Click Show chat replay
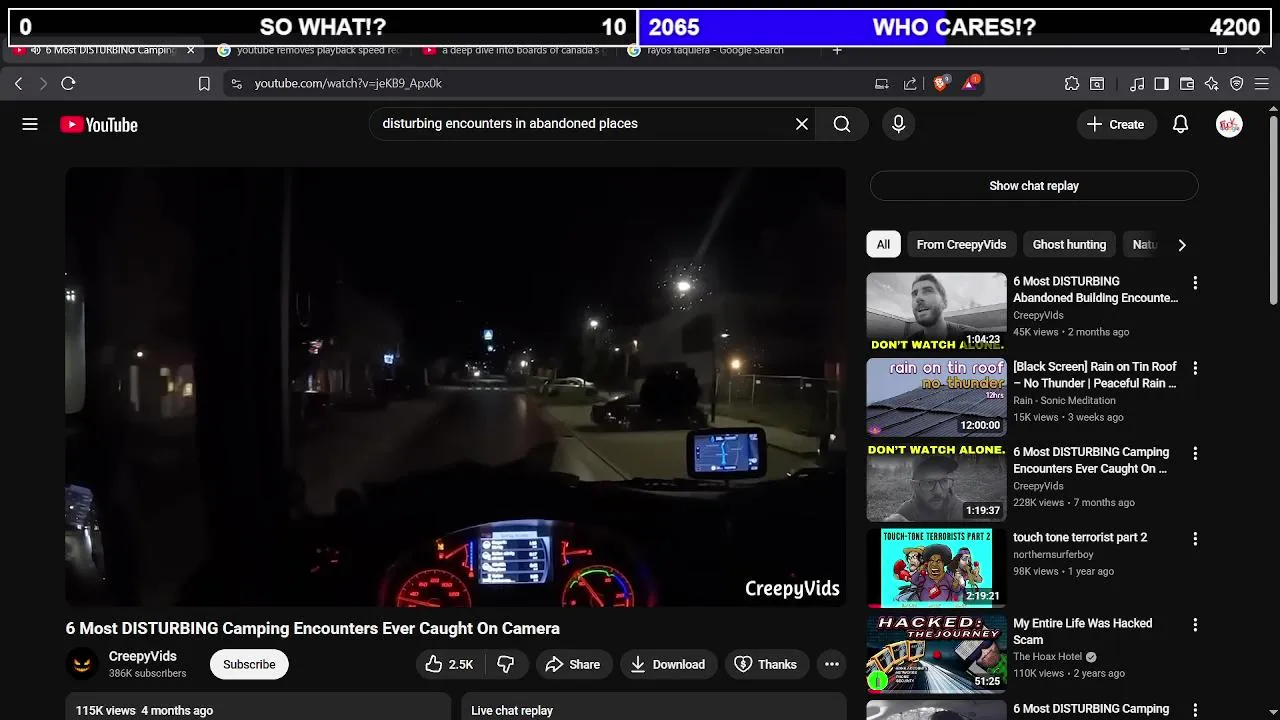1280x720 pixels. click(x=1034, y=186)
